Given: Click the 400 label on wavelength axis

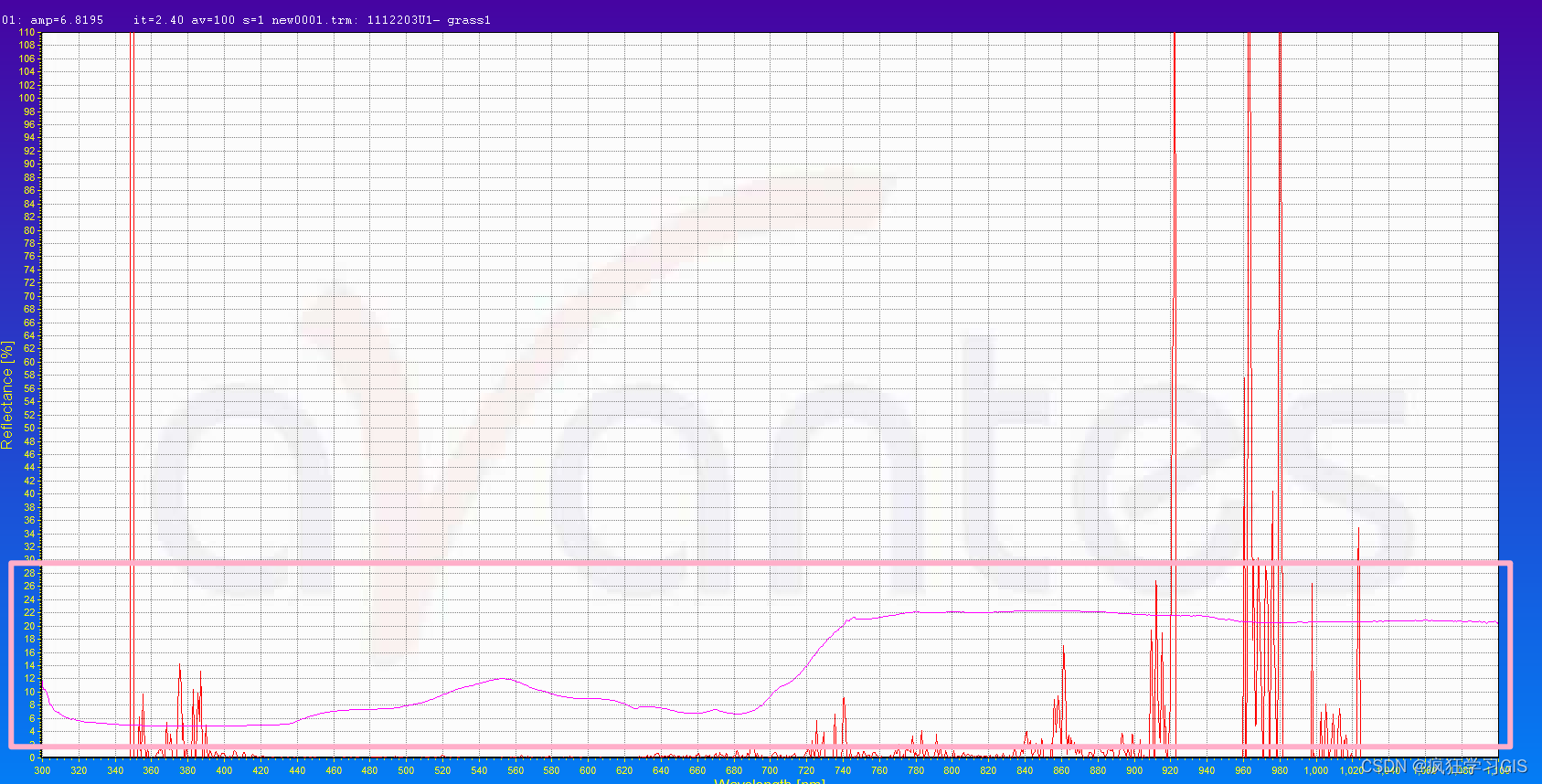Looking at the screenshot, I should click(x=224, y=770).
